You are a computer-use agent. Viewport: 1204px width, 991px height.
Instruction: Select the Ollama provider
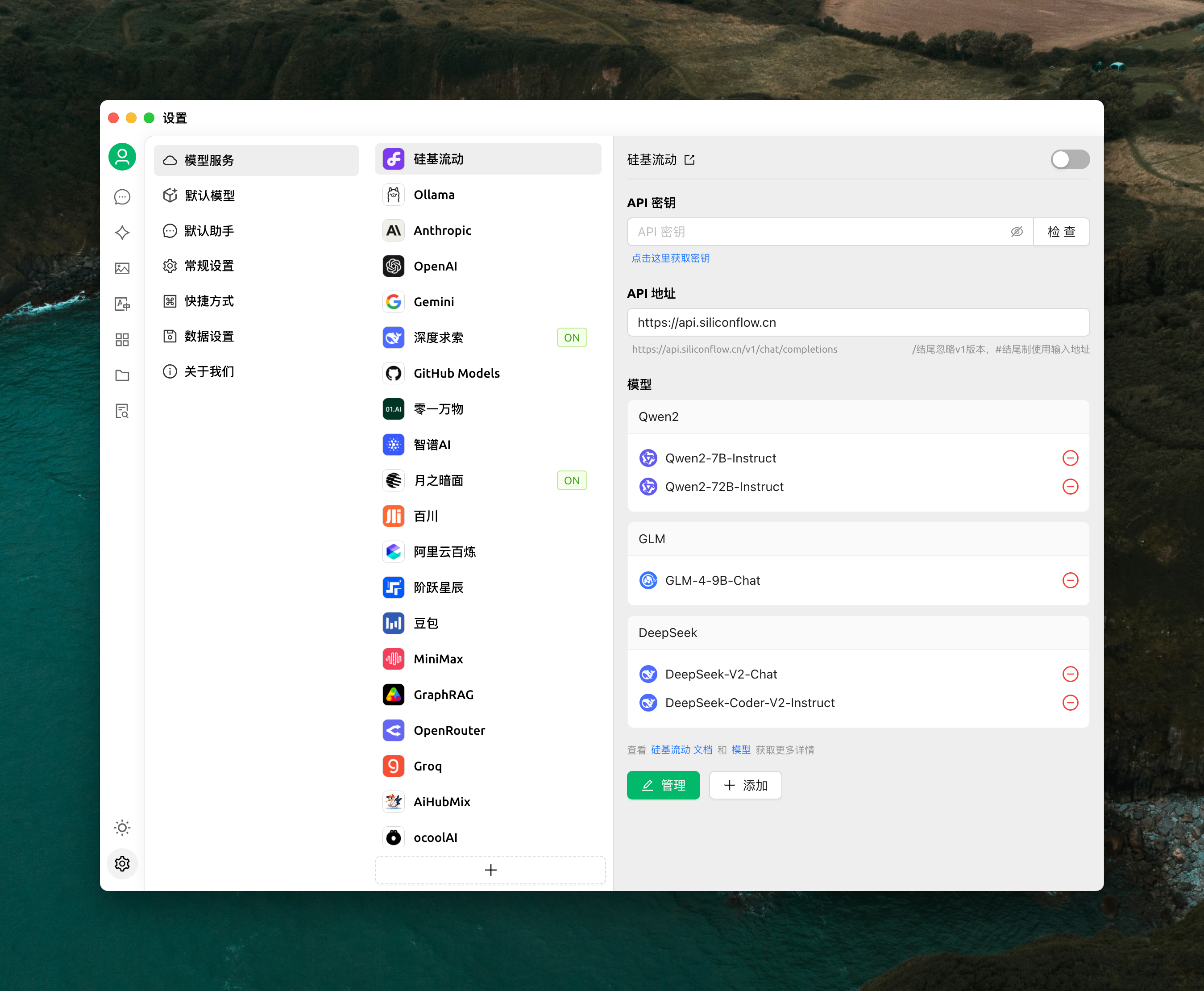(488, 195)
